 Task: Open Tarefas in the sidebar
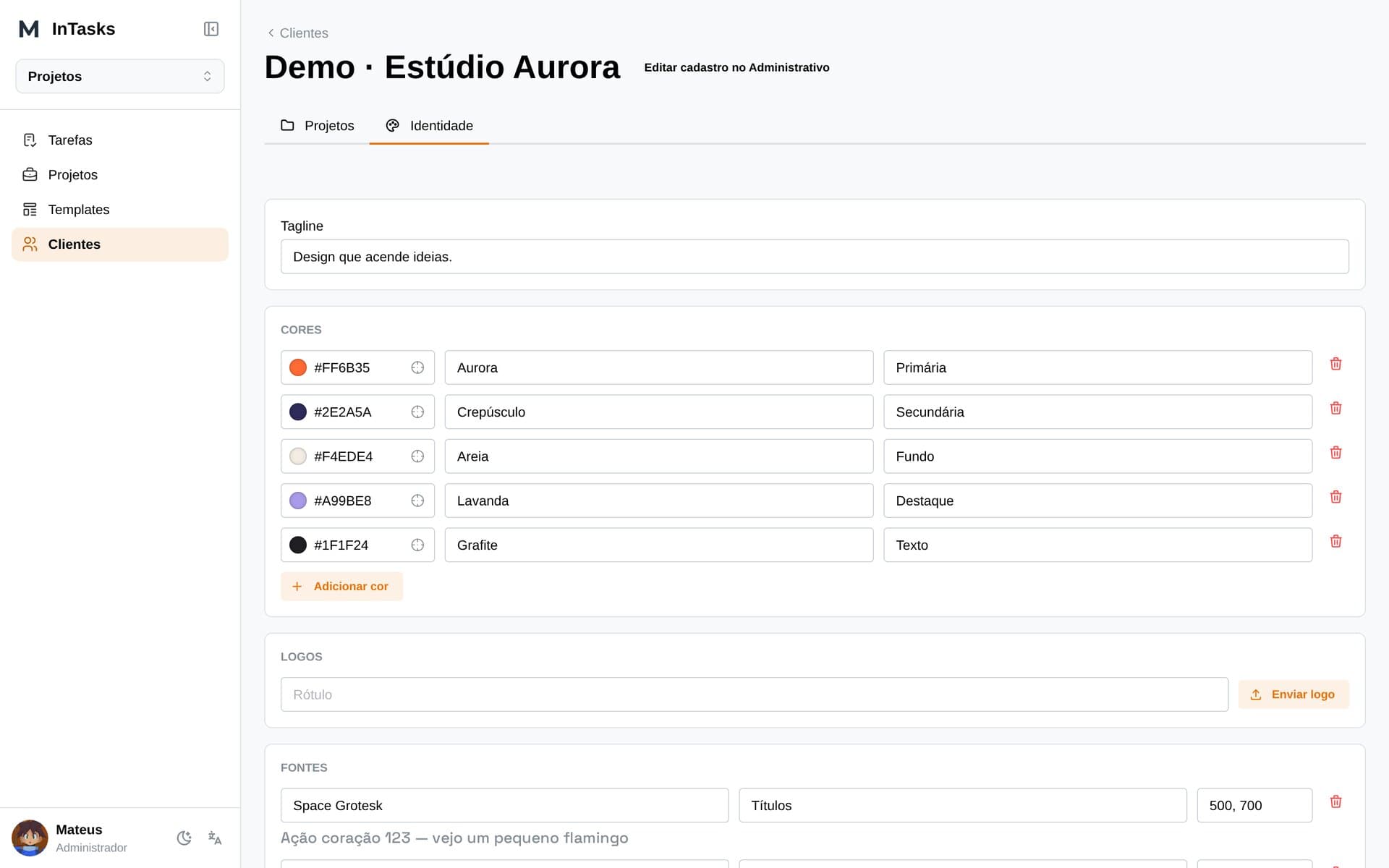coord(120,140)
